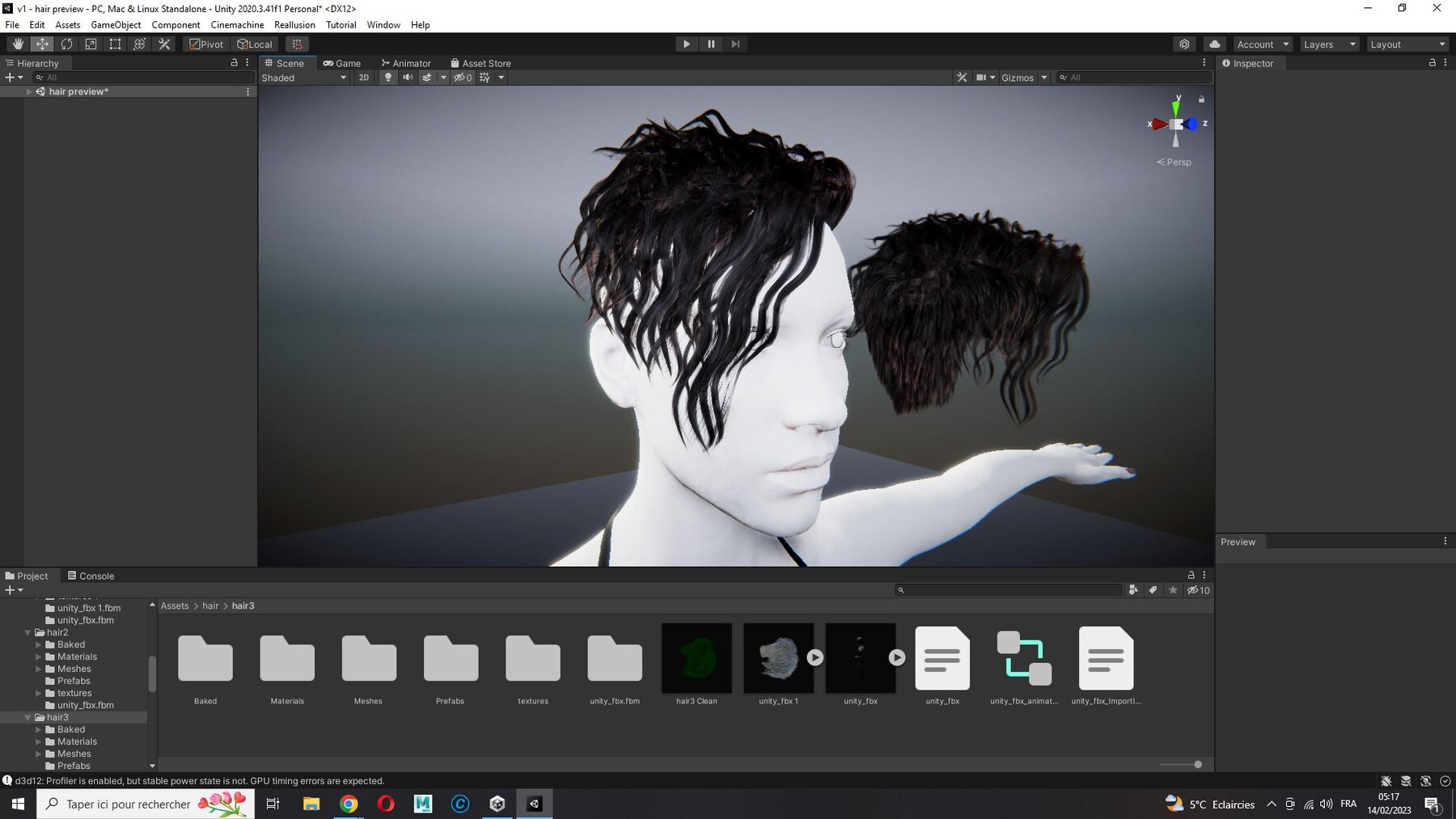Pause the editor playback

(711, 44)
